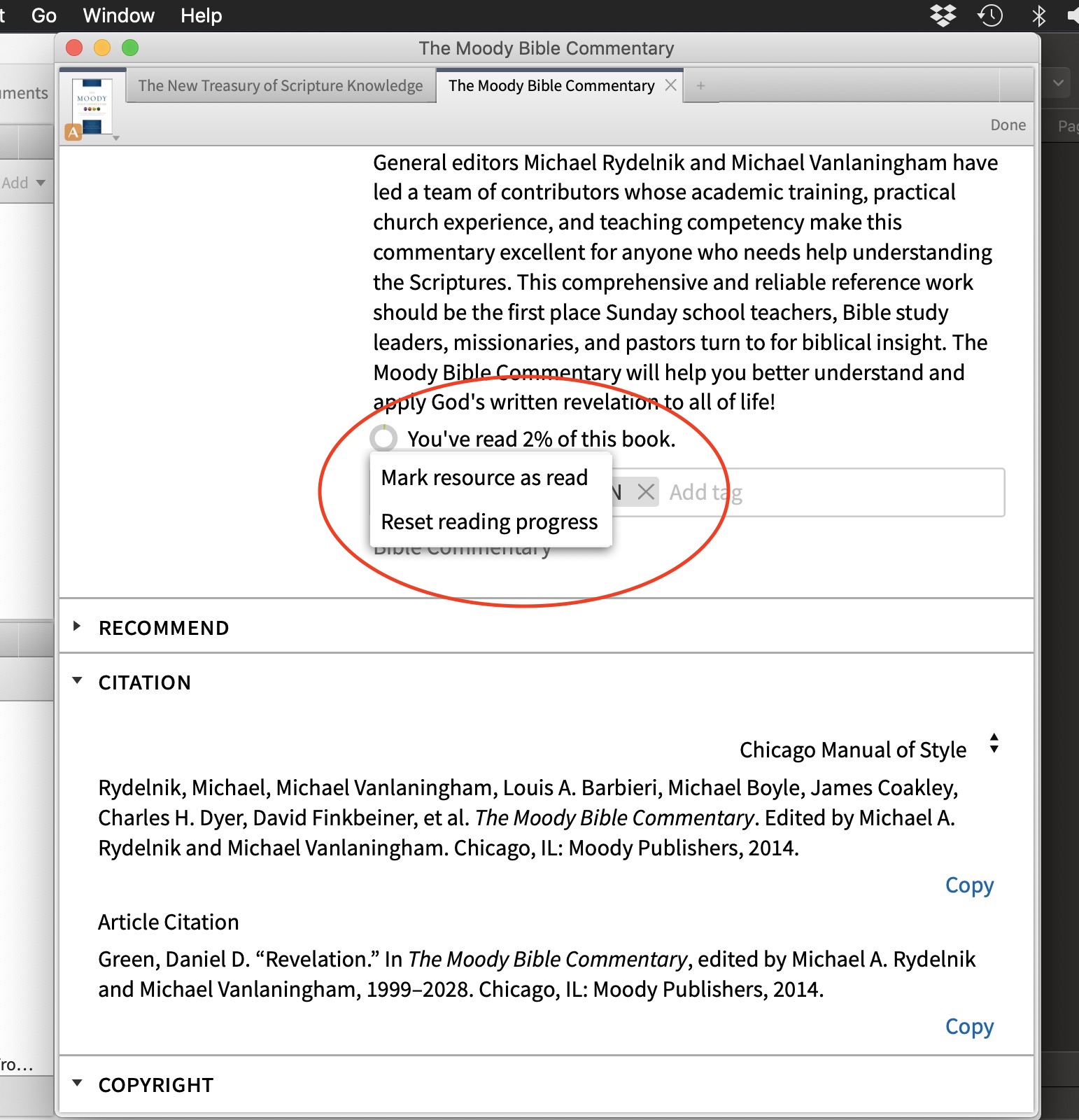
Task: Open the dropdown chevron right of window
Action: click(1058, 83)
